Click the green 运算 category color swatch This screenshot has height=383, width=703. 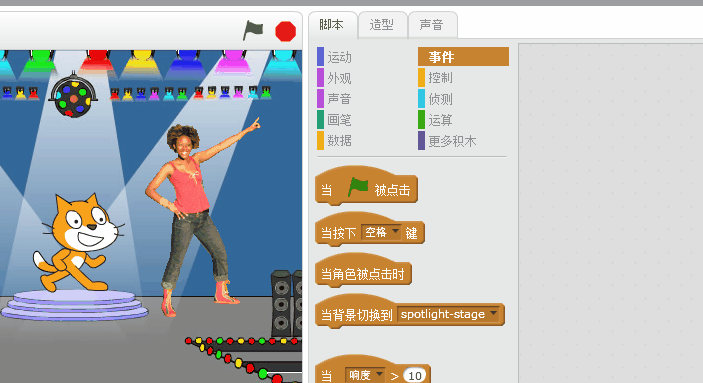point(421,120)
